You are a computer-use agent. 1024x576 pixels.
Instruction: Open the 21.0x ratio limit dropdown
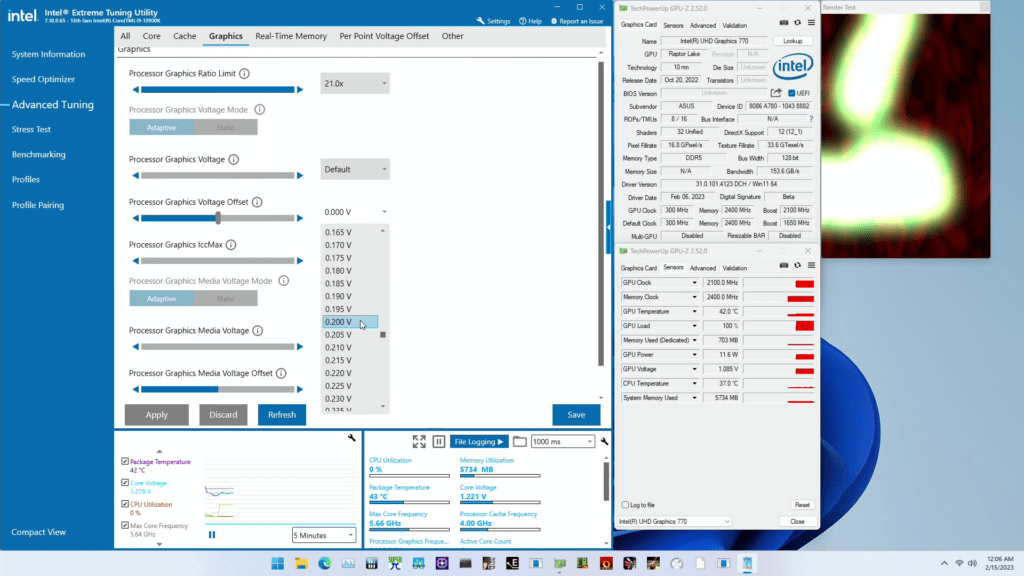[x=355, y=84]
